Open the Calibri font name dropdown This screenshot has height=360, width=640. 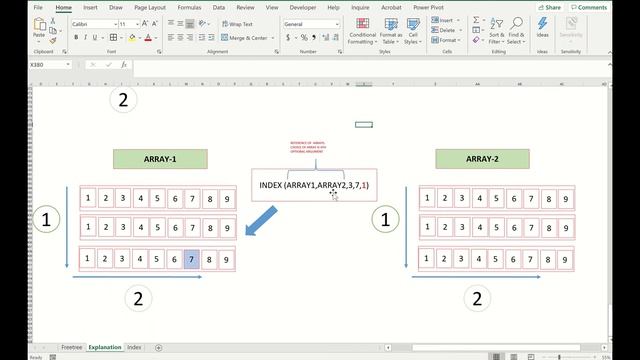(x=116, y=24)
